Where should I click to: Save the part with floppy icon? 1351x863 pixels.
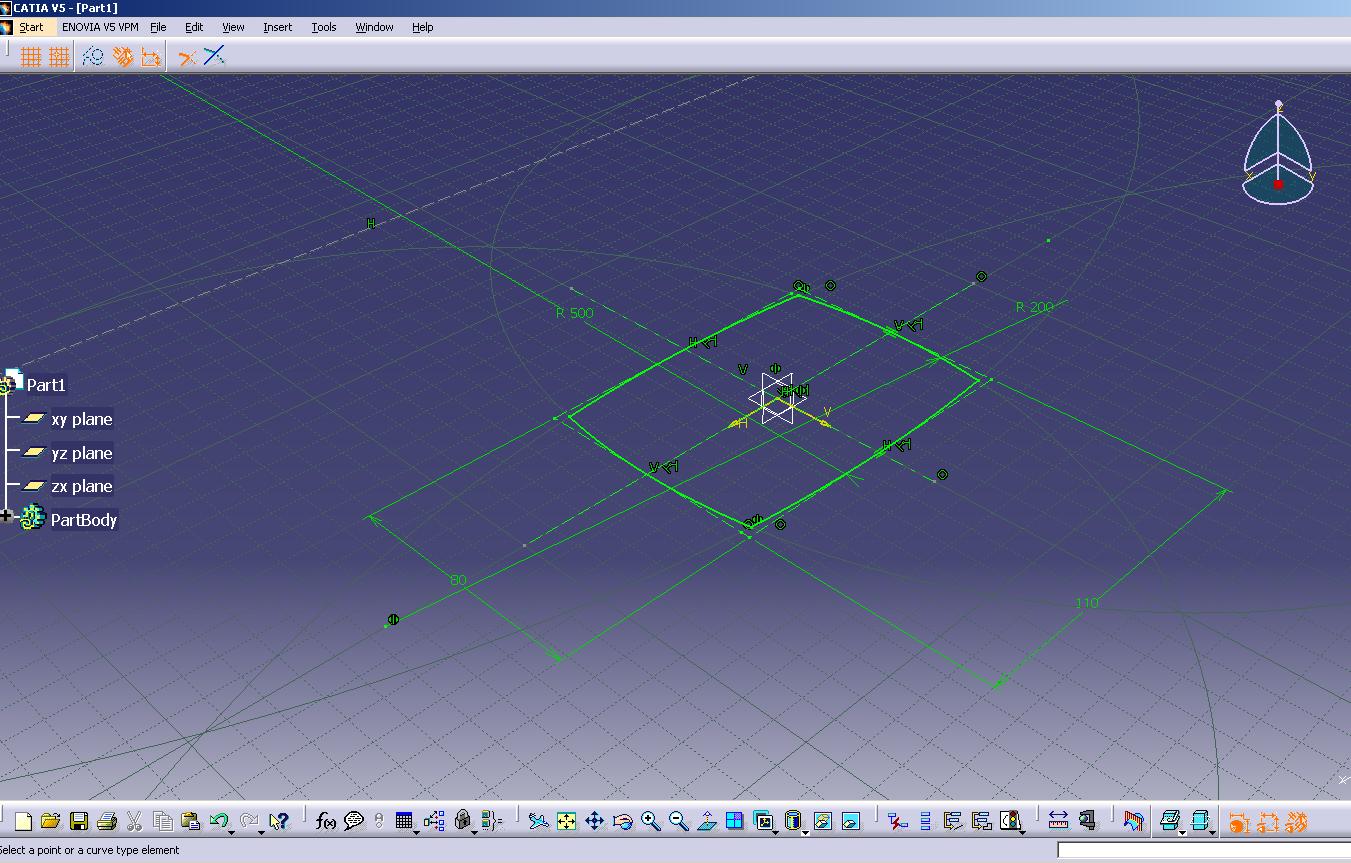[x=79, y=821]
